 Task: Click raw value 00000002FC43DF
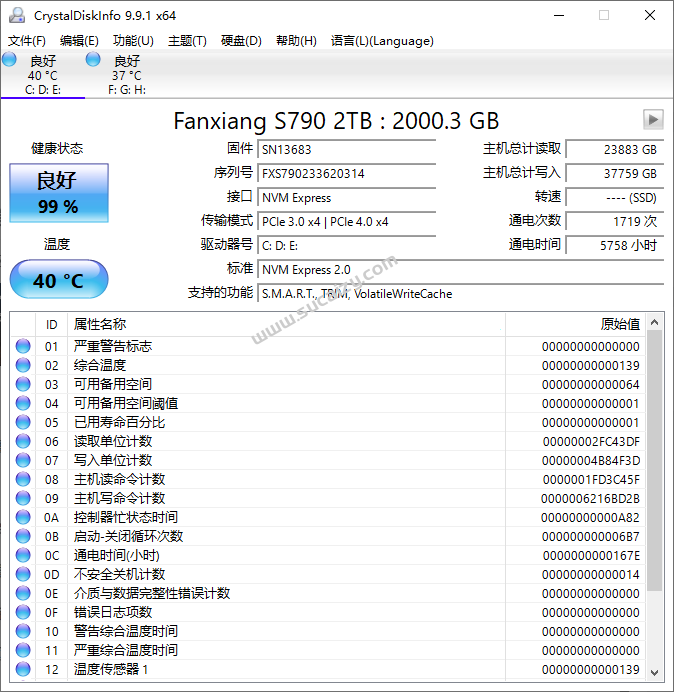pyautogui.click(x=591, y=441)
